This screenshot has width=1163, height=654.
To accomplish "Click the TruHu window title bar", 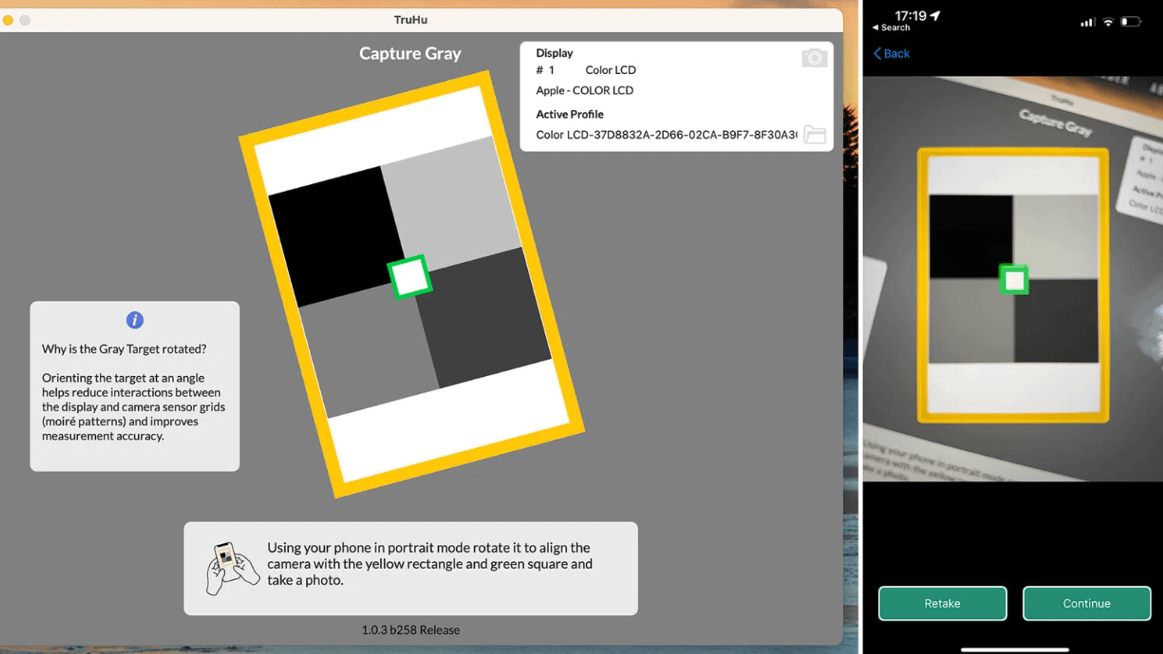I will pos(410,20).
